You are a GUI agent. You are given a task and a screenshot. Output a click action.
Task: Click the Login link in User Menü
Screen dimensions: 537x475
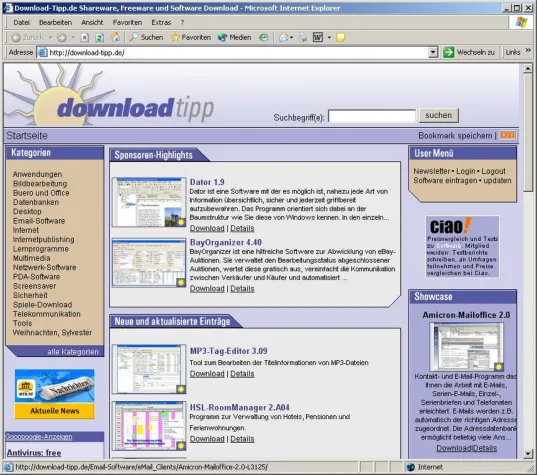click(x=466, y=171)
